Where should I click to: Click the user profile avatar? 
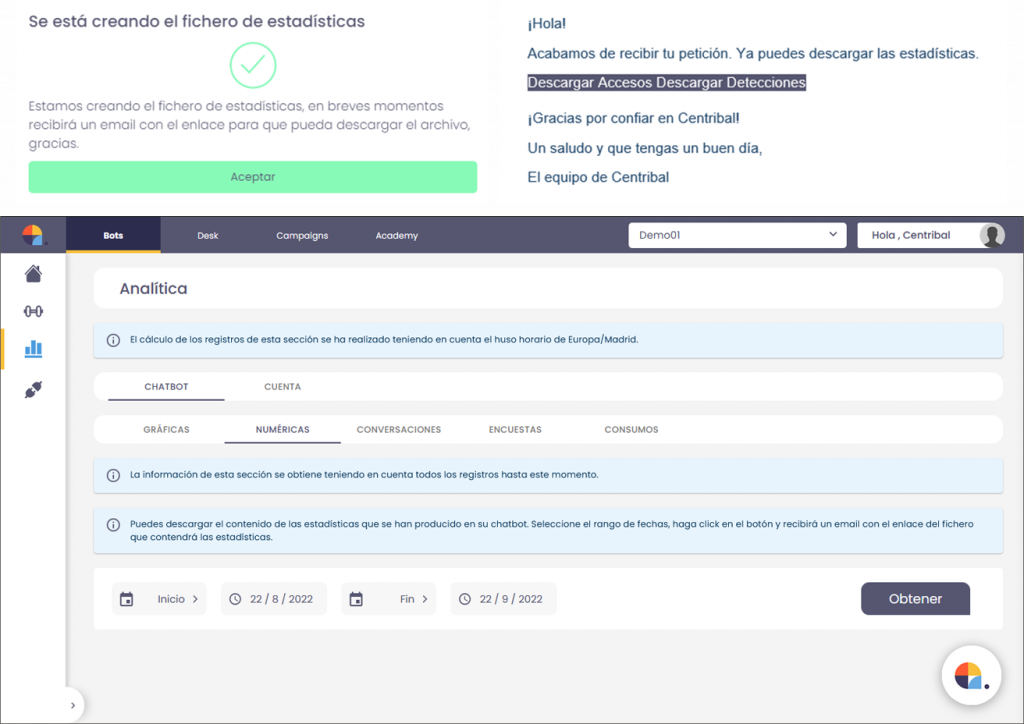pyautogui.click(x=991, y=235)
